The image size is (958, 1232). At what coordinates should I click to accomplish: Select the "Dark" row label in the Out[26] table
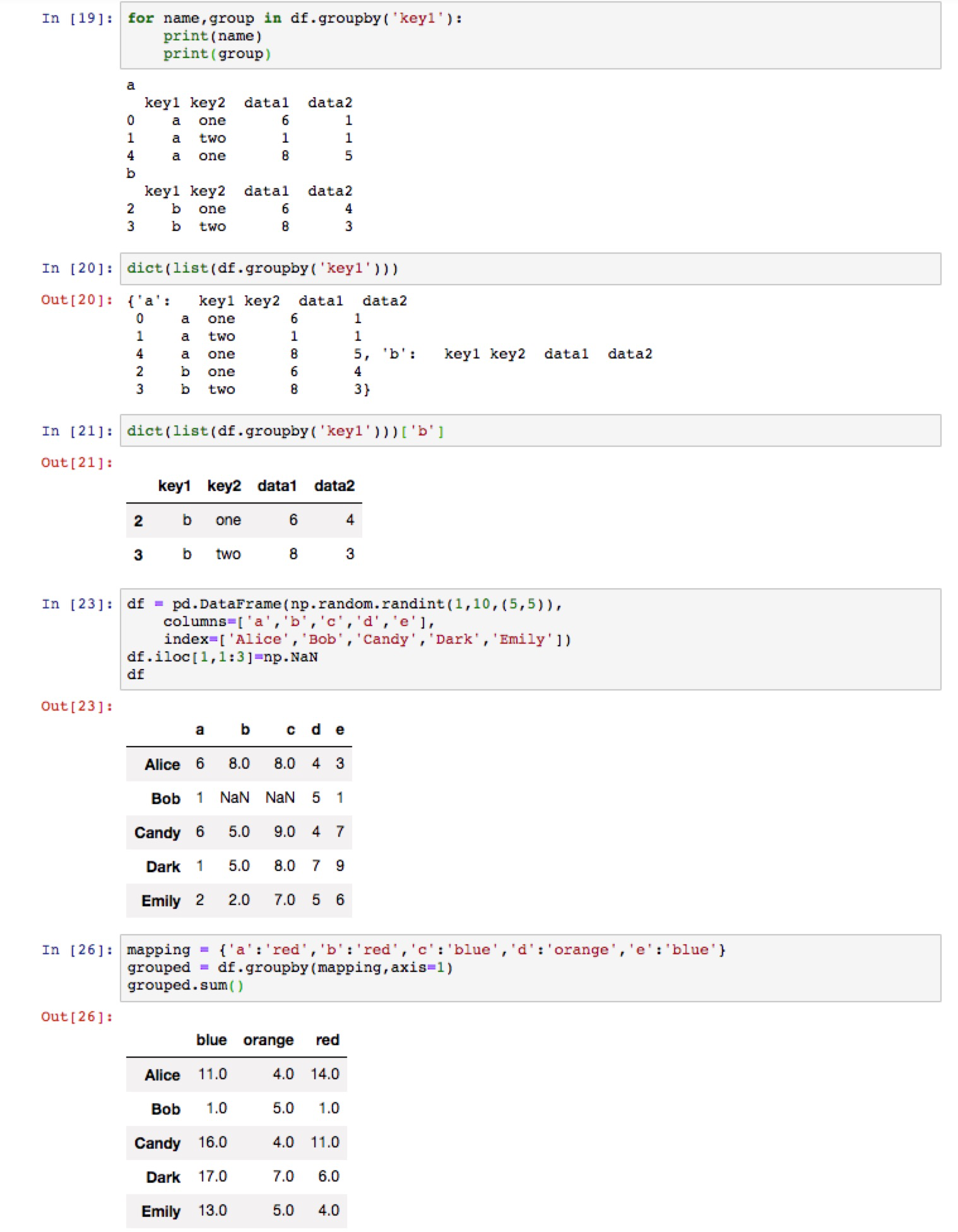pos(163,1177)
